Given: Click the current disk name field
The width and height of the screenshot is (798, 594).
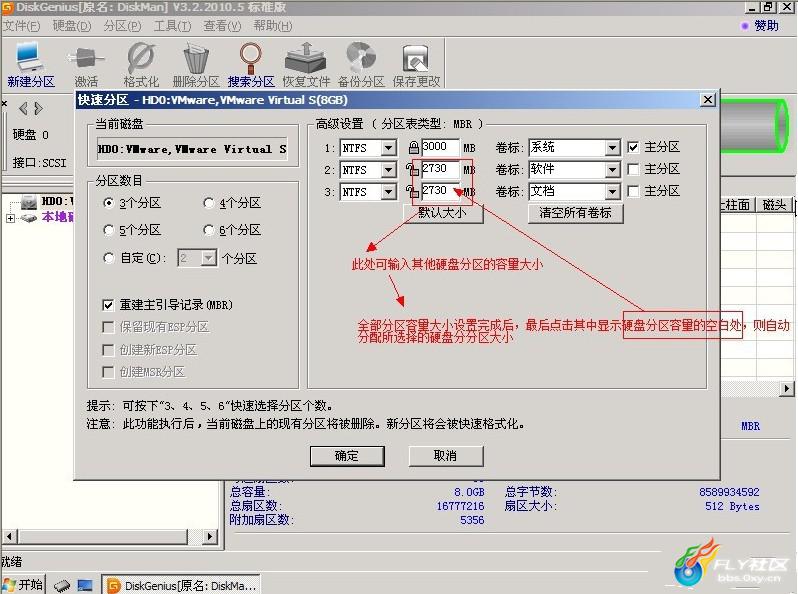Looking at the screenshot, I should pyautogui.click(x=192, y=149).
